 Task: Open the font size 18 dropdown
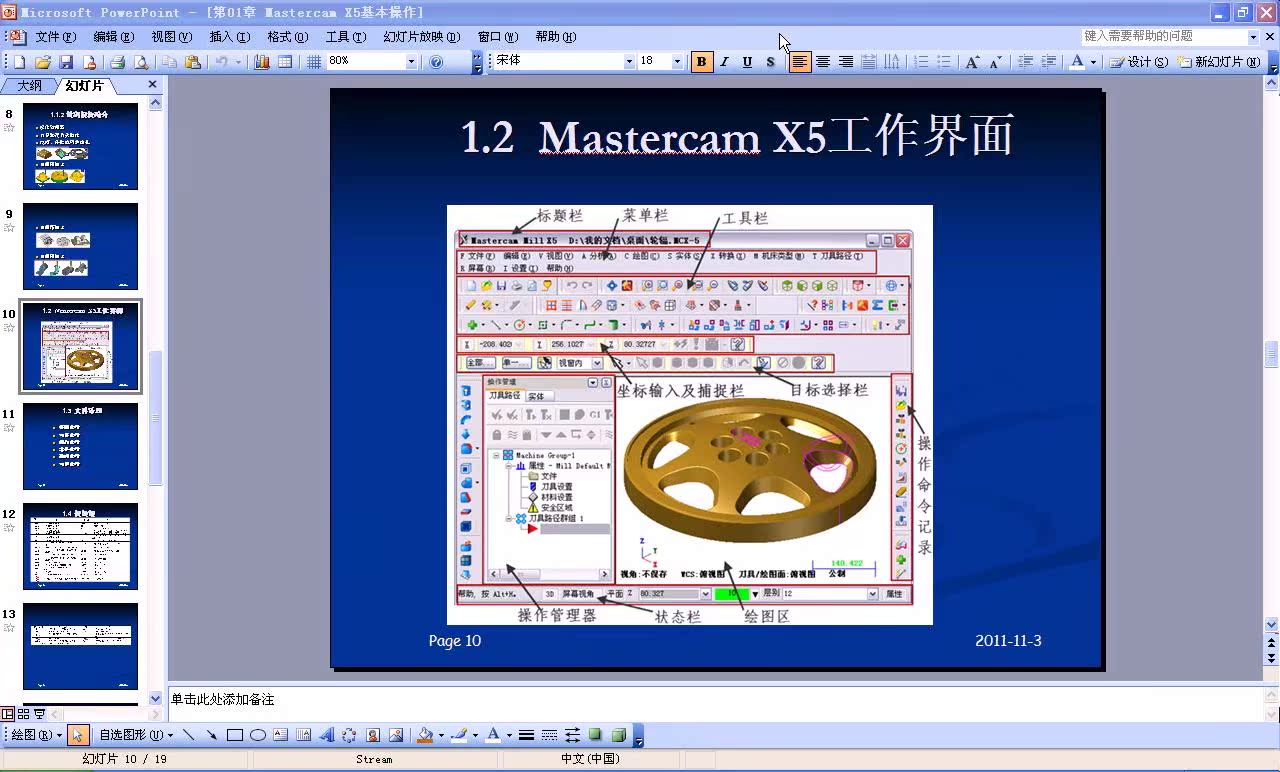(x=677, y=62)
